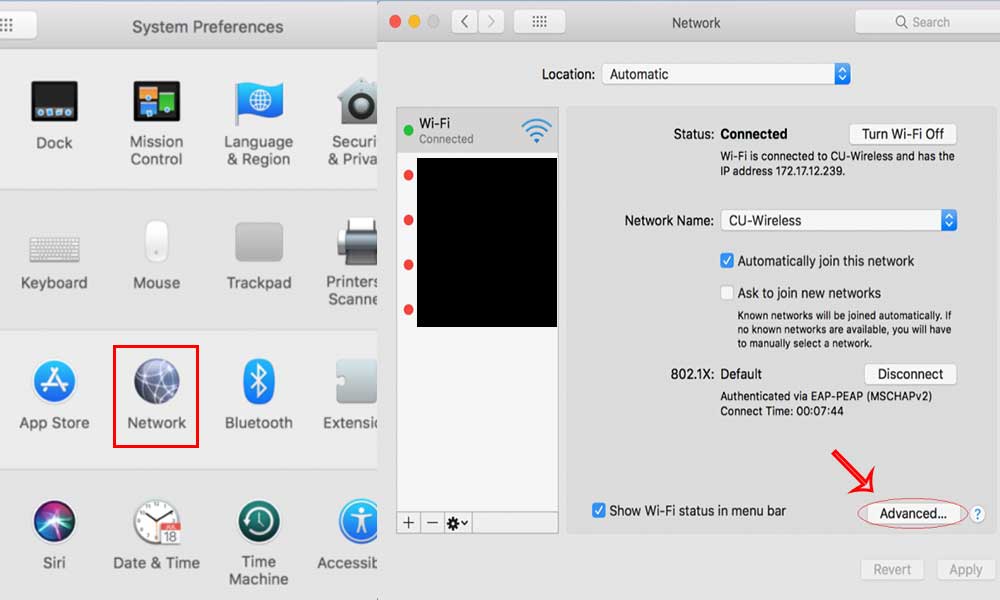This screenshot has width=1000, height=600.
Task: Open the Mouse preferences pane
Action: coord(156,255)
